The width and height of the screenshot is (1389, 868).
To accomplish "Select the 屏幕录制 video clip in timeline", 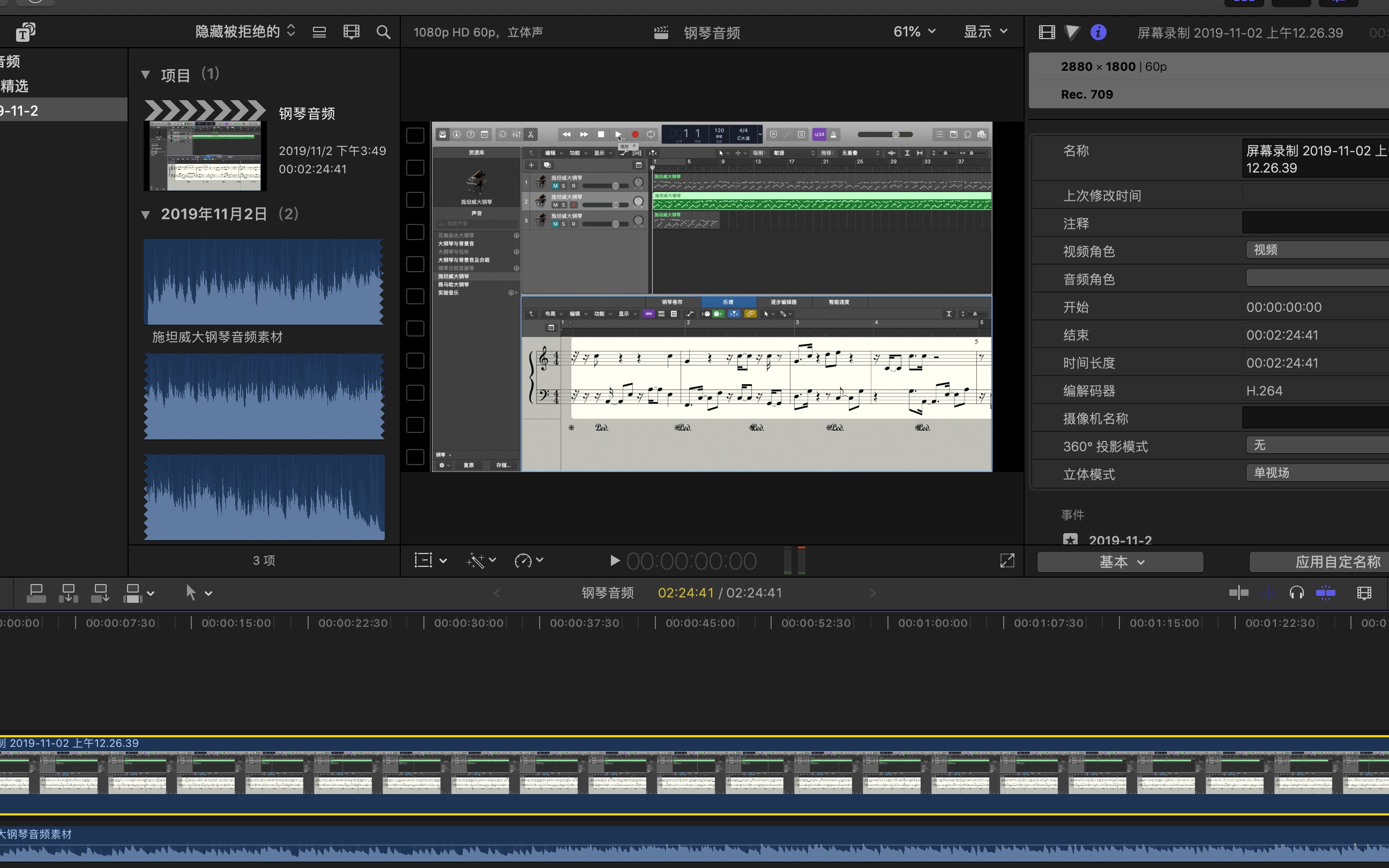I will click(694, 775).
